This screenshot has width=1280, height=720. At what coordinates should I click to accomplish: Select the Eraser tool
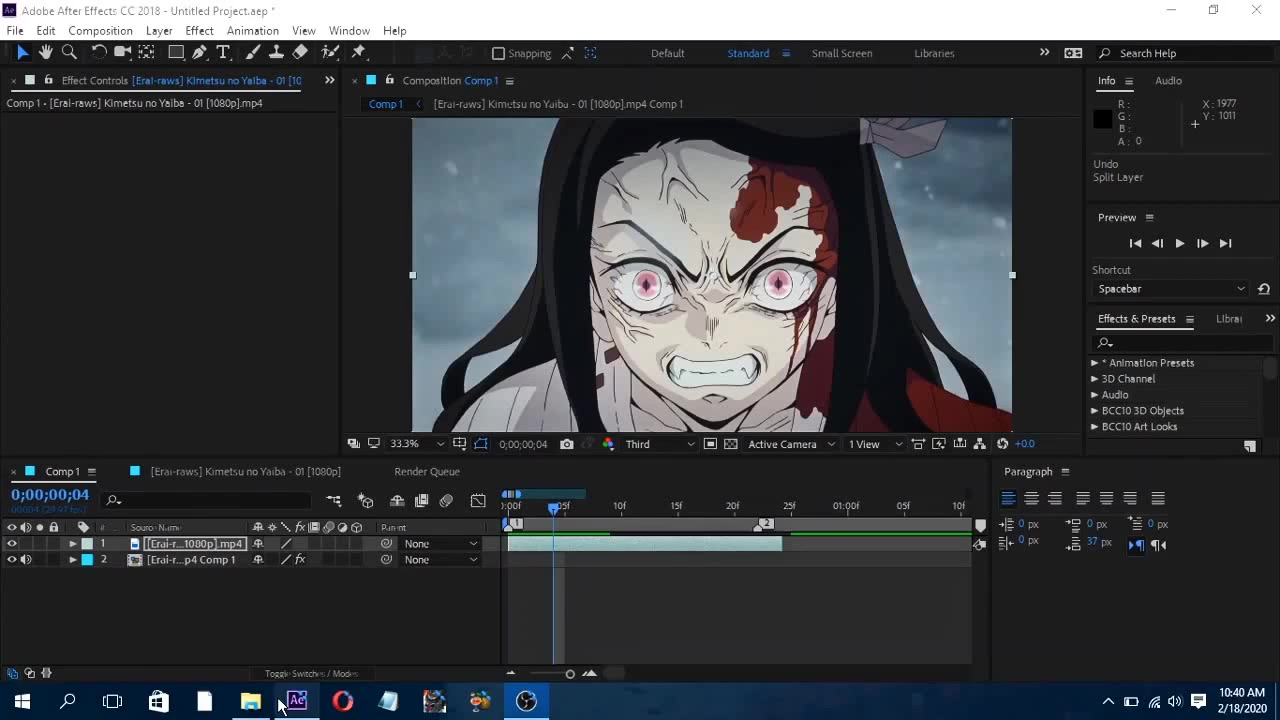click(300, 53)
